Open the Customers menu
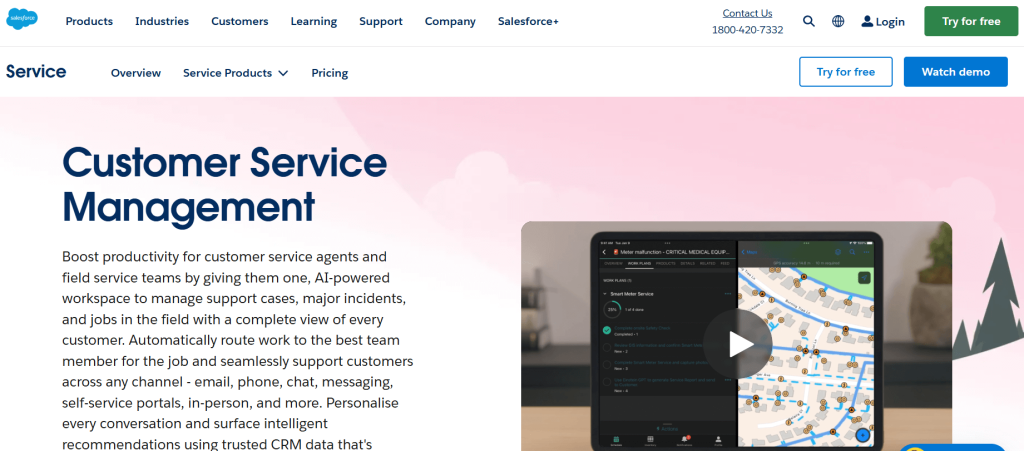 coord(240,21)
